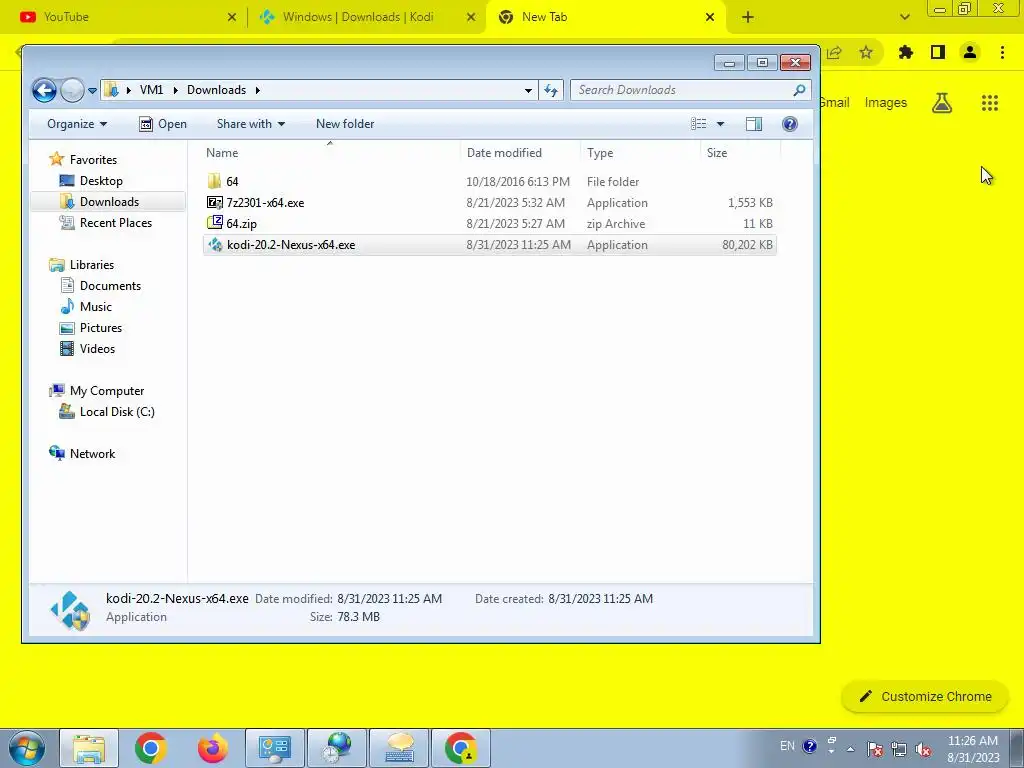Open the Organize menu
This screenshot has width=1024, height=768.
76,124
